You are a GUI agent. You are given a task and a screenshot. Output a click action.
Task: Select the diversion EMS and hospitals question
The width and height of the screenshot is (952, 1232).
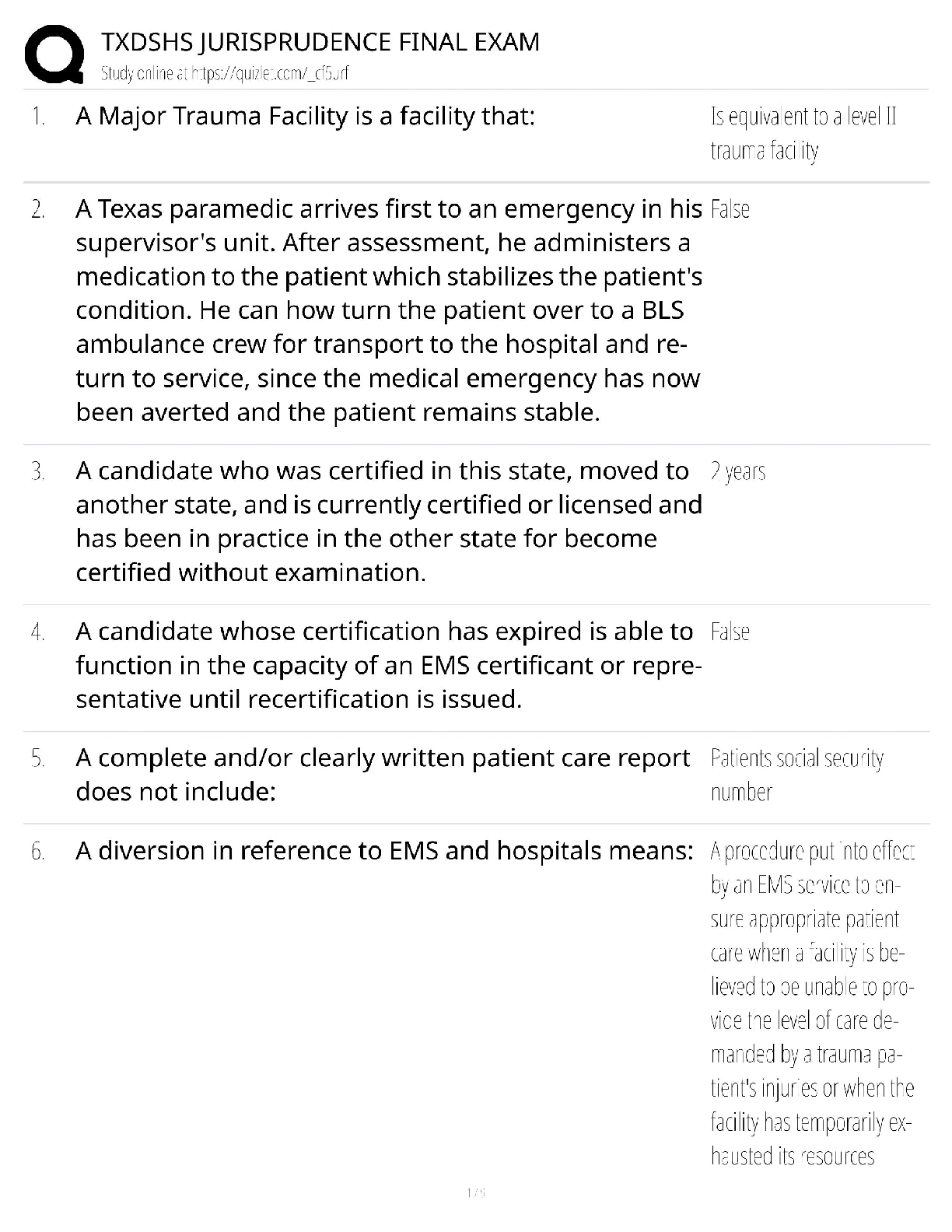pyautogui.click(x=383, y=851)
